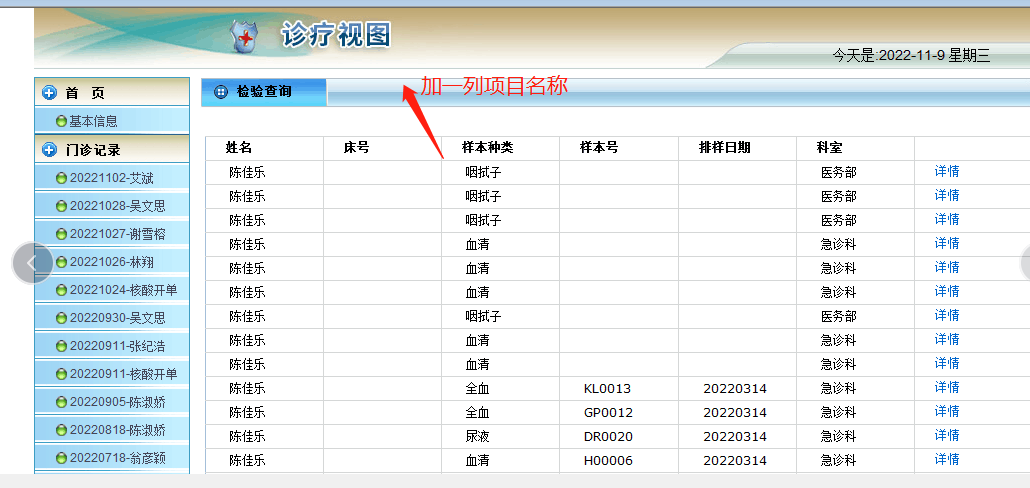Go to previous image with left arrow
The width and height of the screenshot is (1030, 488).
point(32,263)
